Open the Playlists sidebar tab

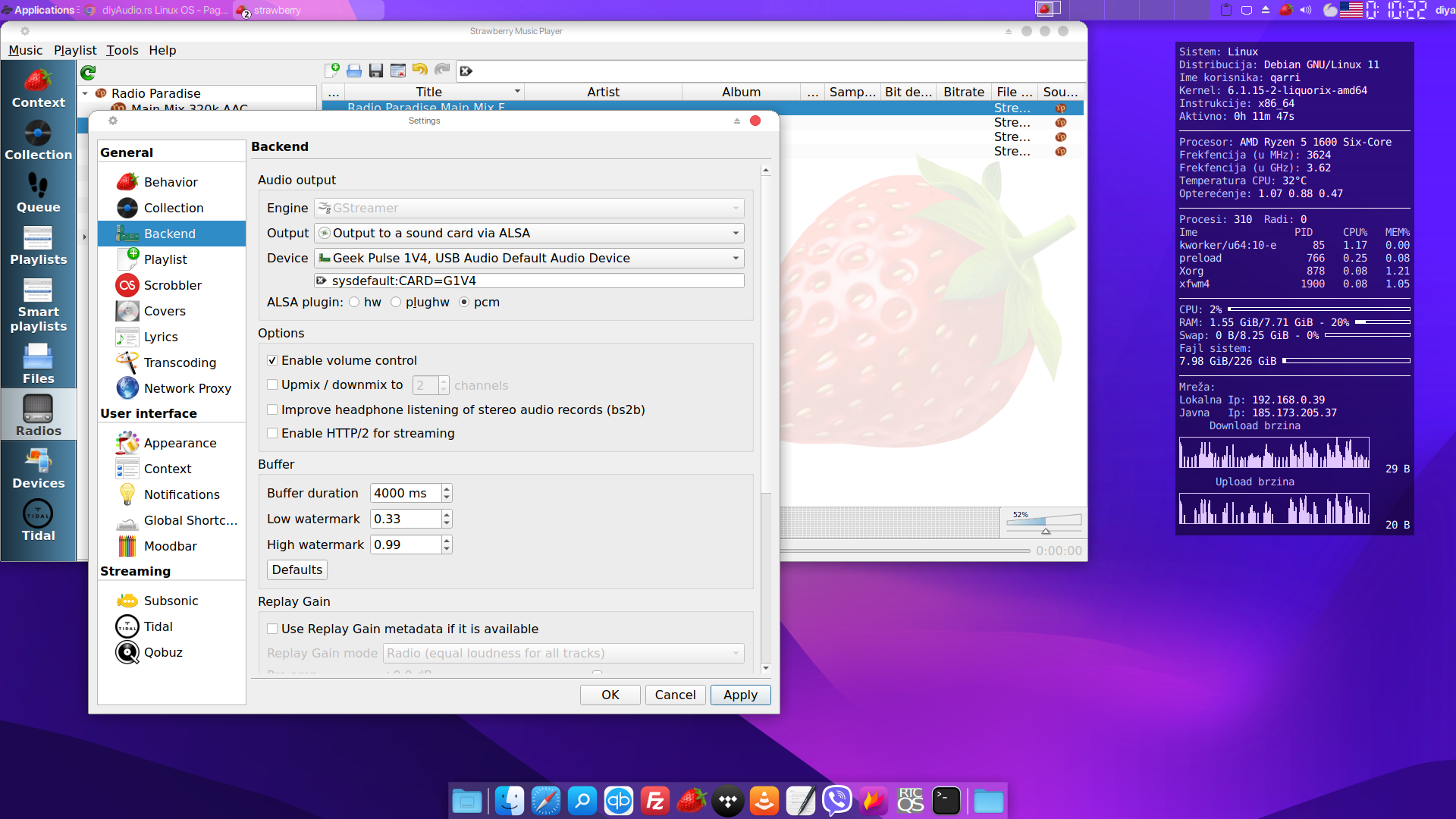38,245
